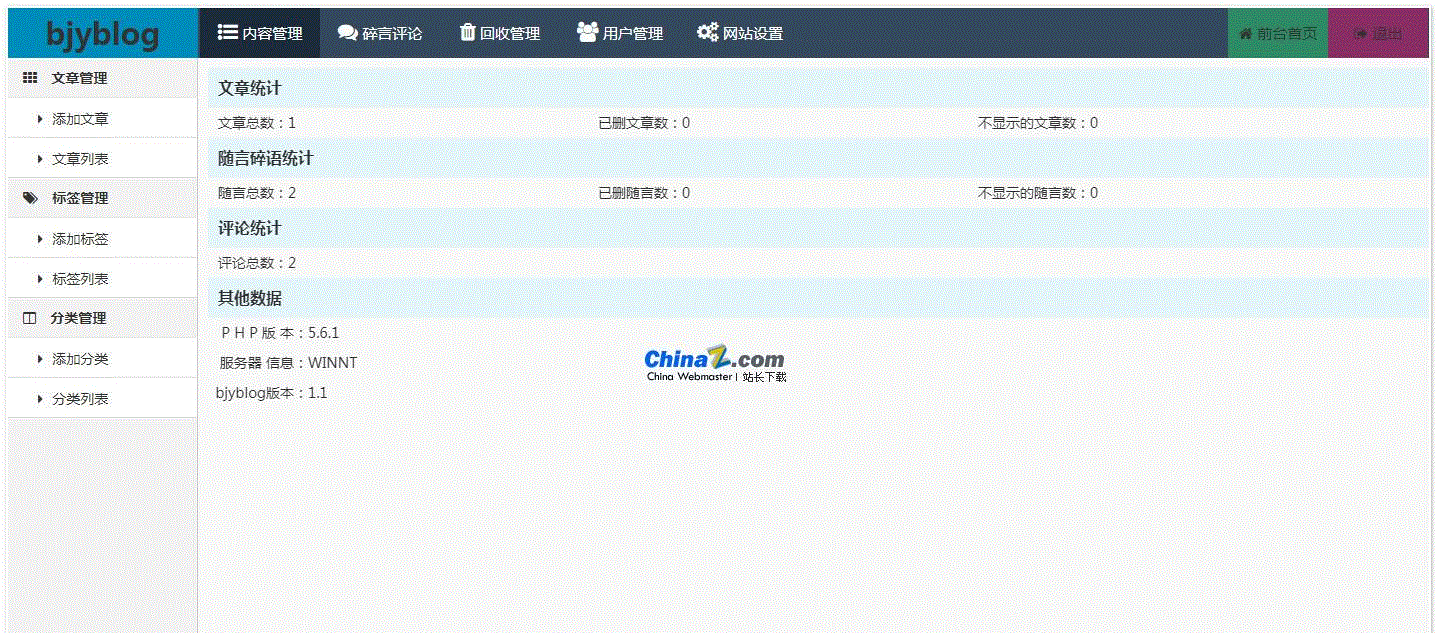Click the gears icon for 网站设置
Screen dimensions: 1437x633
[x=707, y=32]
